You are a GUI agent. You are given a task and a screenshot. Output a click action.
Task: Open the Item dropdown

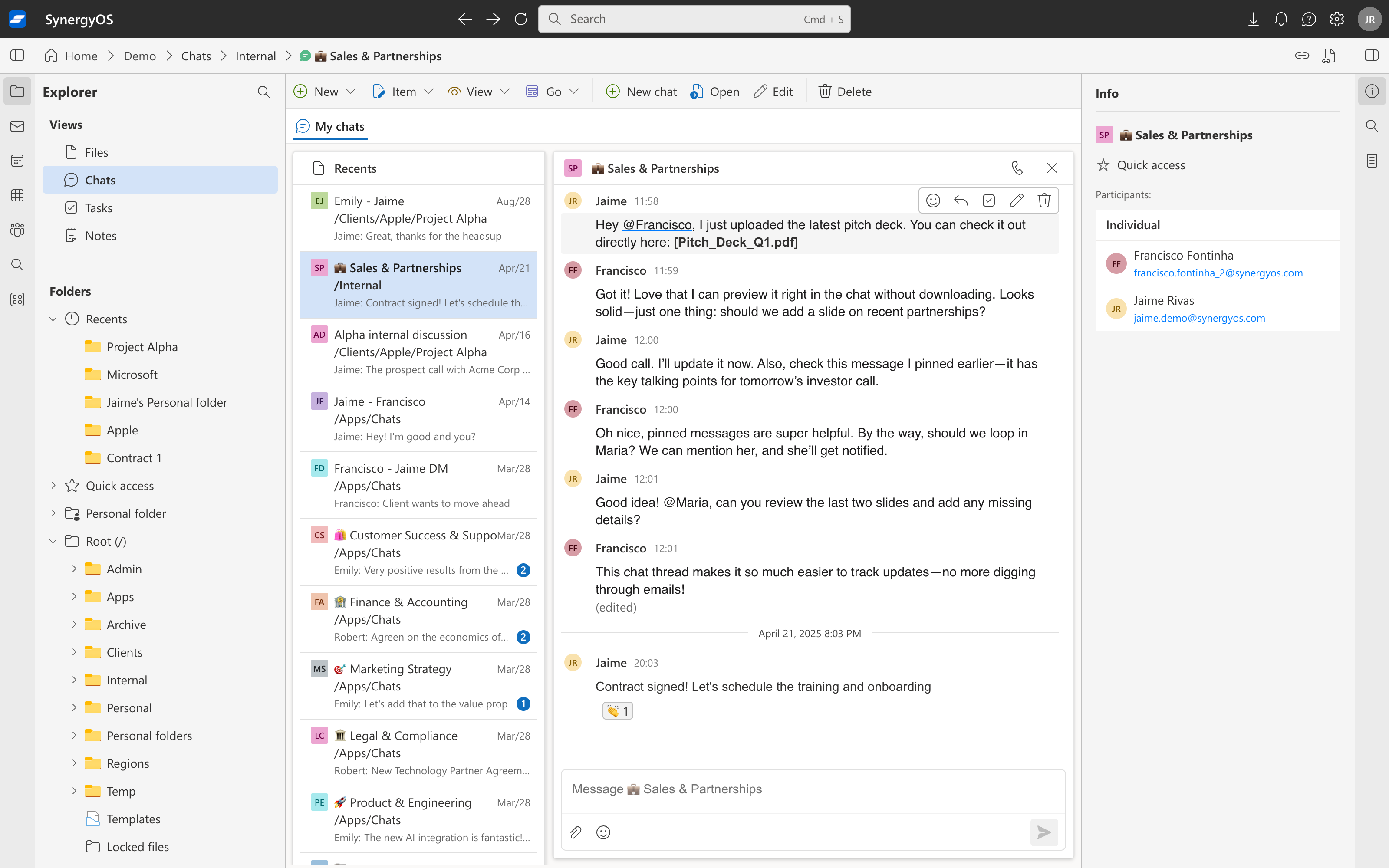(x=403, y=92)
